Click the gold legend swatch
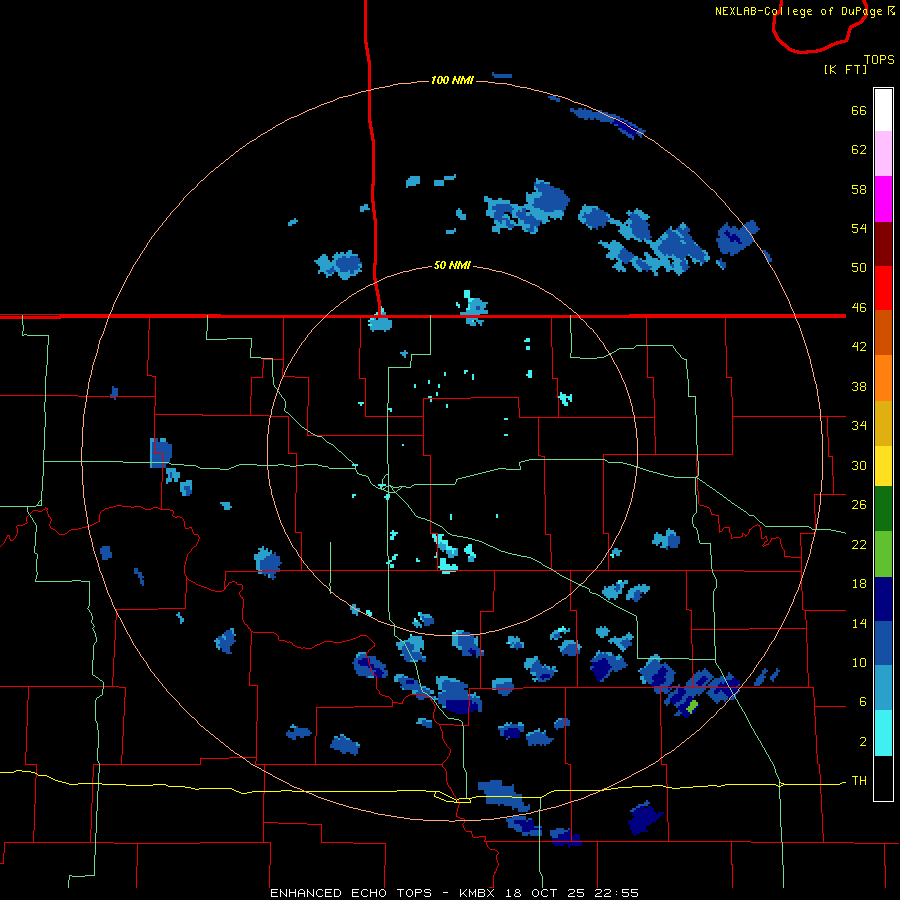This screenshot has width=900, height=900. coord(883,423)
